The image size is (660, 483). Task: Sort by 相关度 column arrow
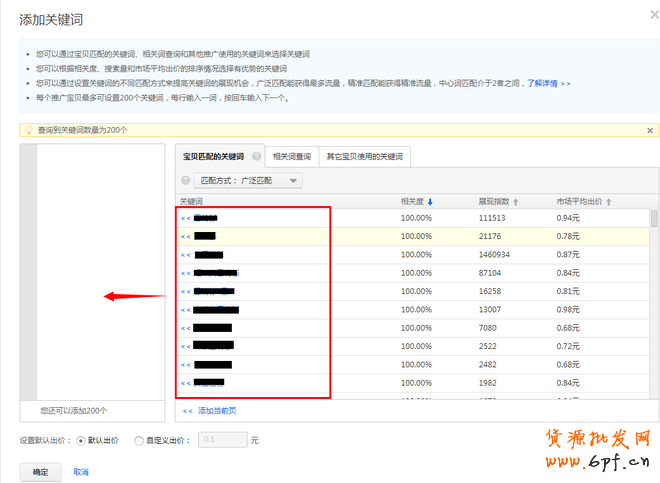430,201
